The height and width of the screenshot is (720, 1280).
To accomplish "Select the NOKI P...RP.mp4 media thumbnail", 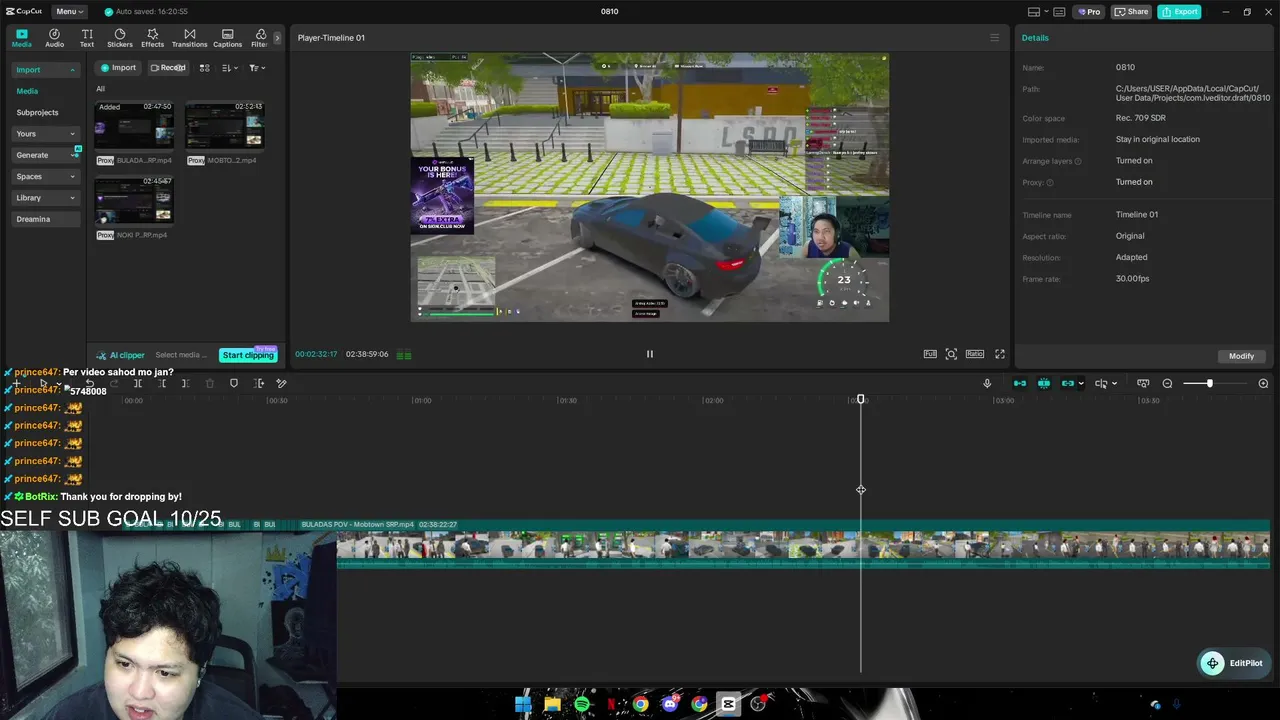I will (x=134, y=201).
